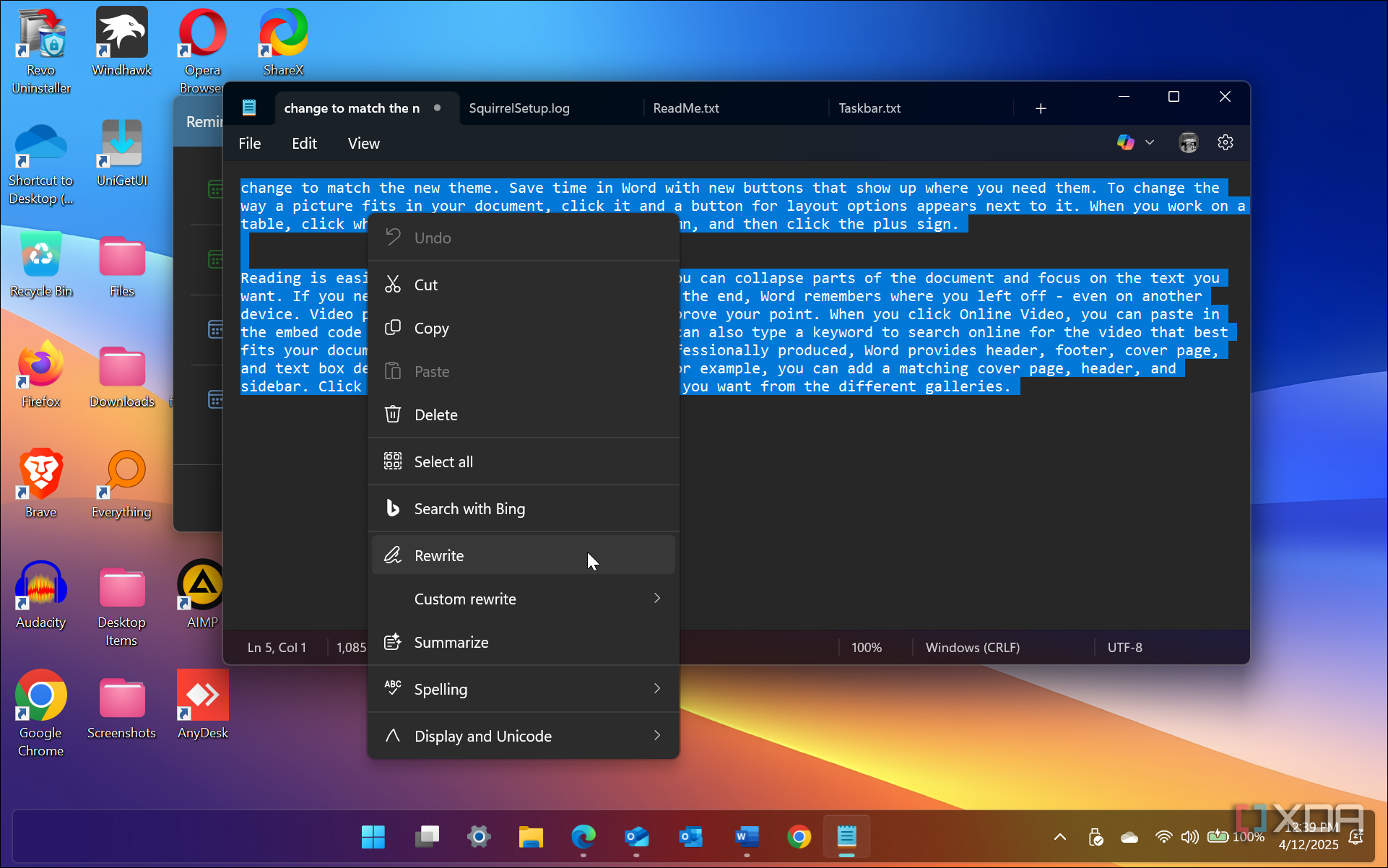Click the Ln 5, Col 1 position indicator
This screenshot has width=1388, height=868.
(x=277, y=647)
